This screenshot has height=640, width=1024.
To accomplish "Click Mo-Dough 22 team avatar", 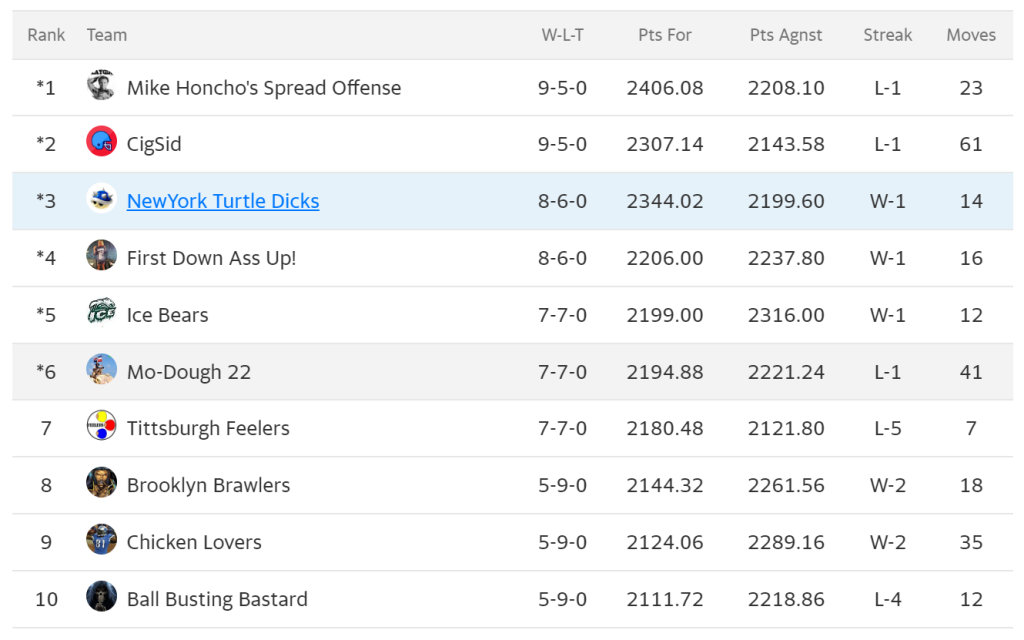I will 101,370.
